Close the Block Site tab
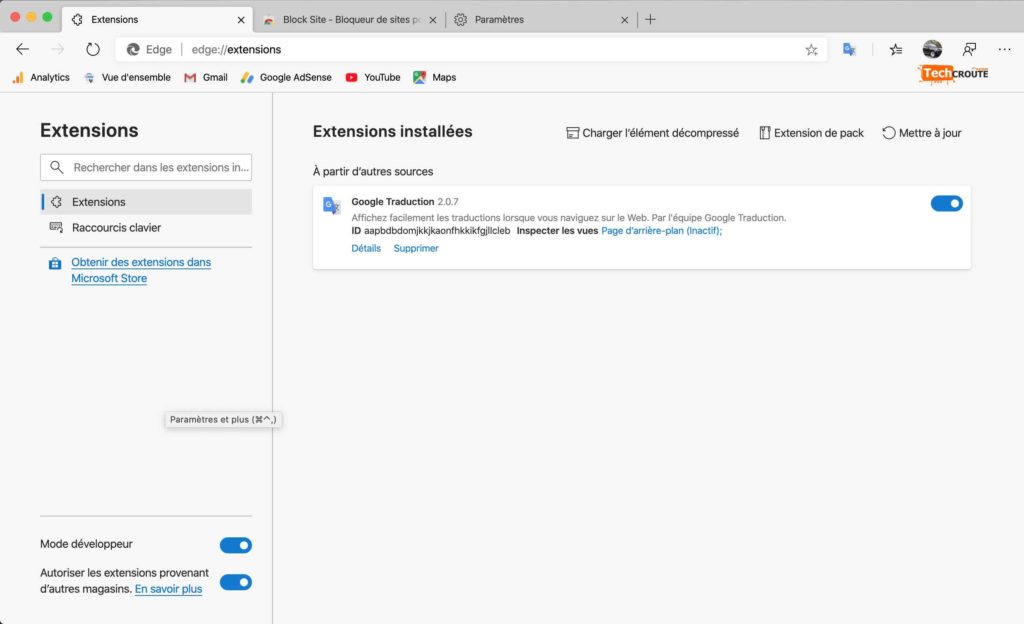The width and height of the screenshot is (1024, 624). 432,20
